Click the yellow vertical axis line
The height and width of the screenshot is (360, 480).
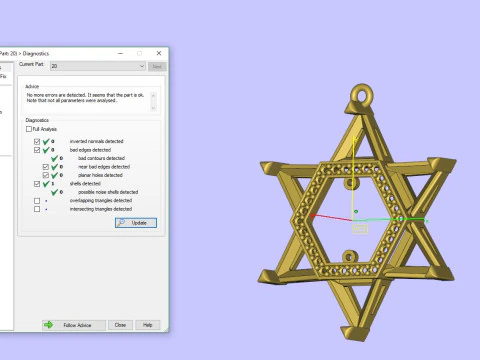[x=353, y=177]
